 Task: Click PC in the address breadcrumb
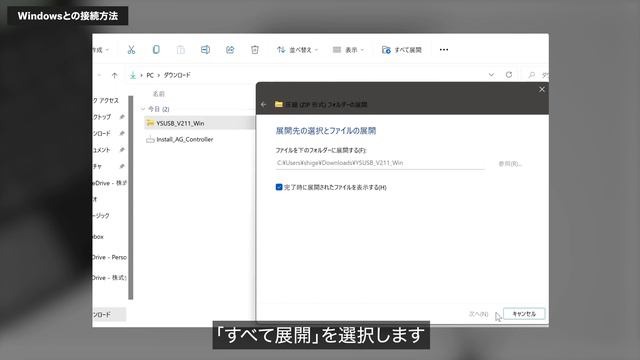[x=150, y=75]
